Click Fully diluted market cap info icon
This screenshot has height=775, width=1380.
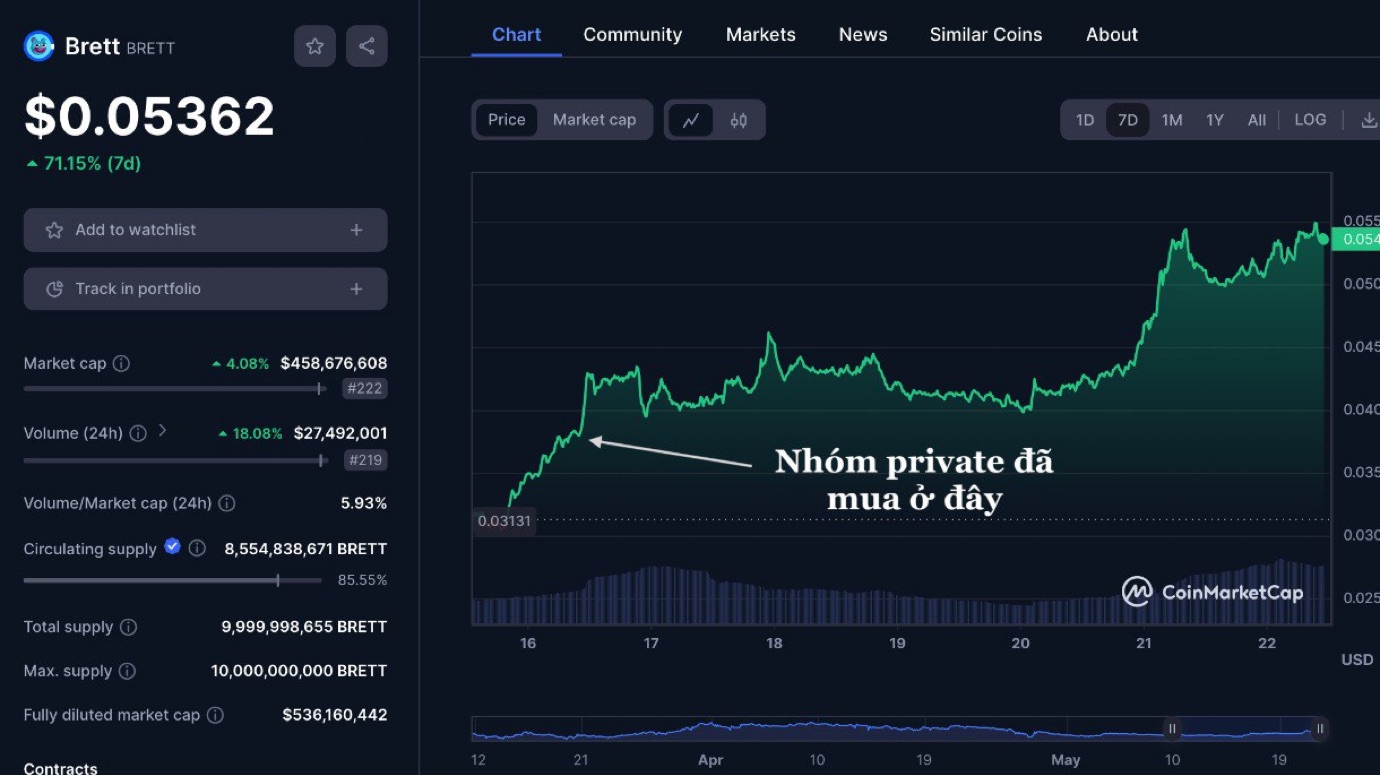click(x=215, y=715)
